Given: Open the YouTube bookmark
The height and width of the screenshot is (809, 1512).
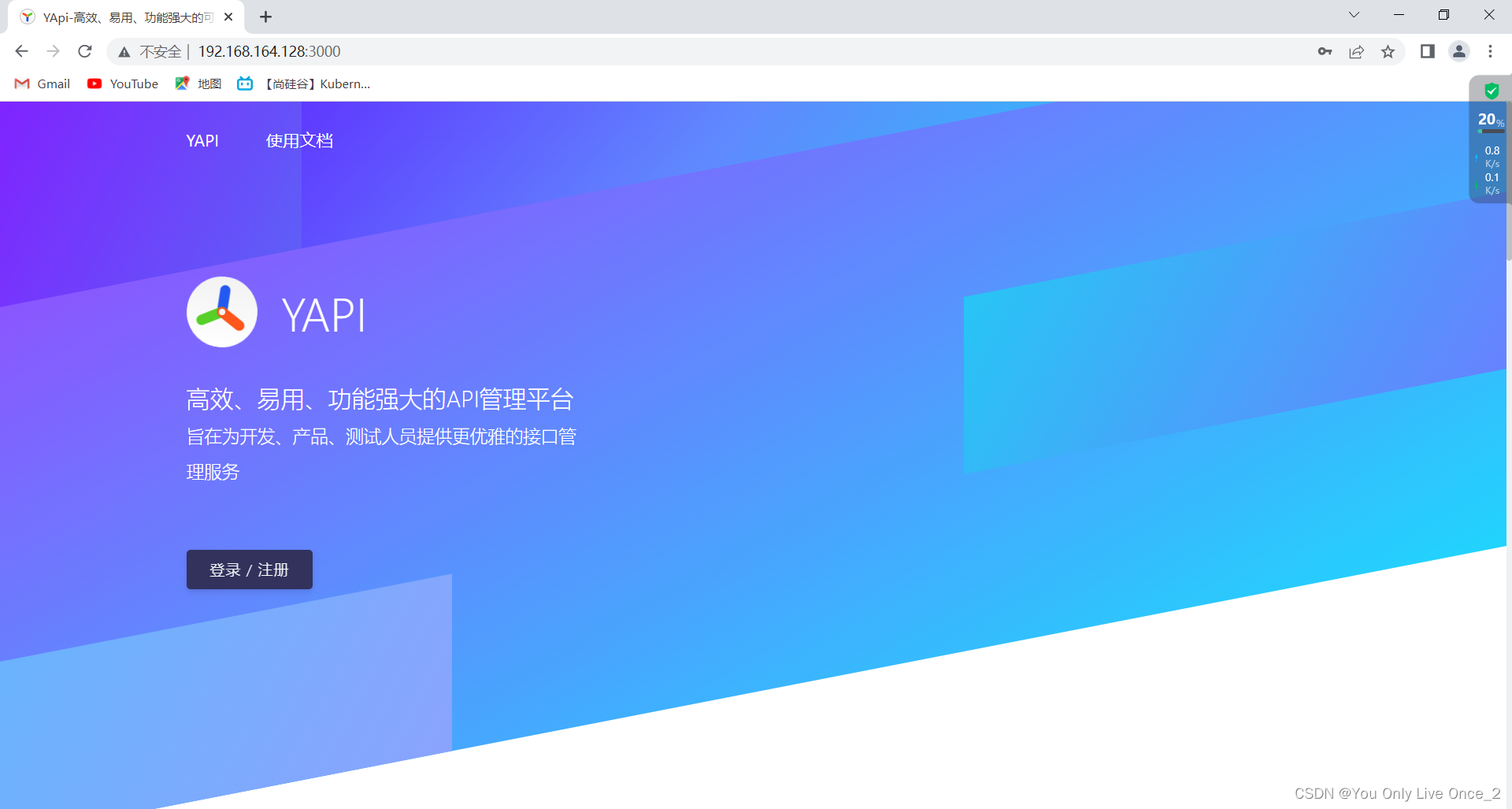Looking at the screenshot, I should (x=123, y=83).
